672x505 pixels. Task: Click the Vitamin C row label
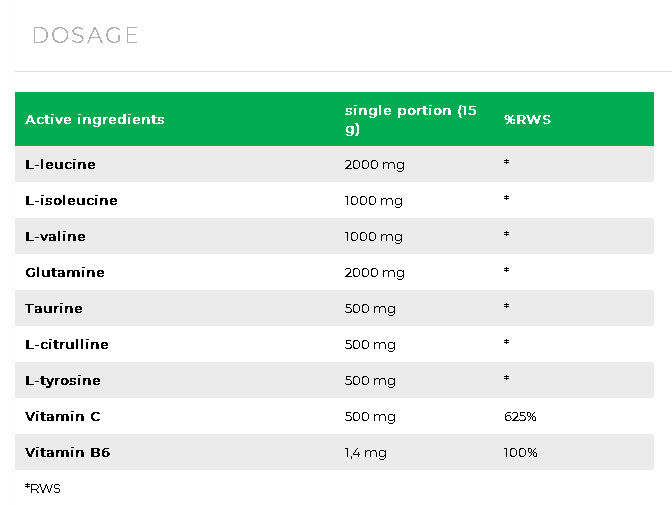[62, 416]
